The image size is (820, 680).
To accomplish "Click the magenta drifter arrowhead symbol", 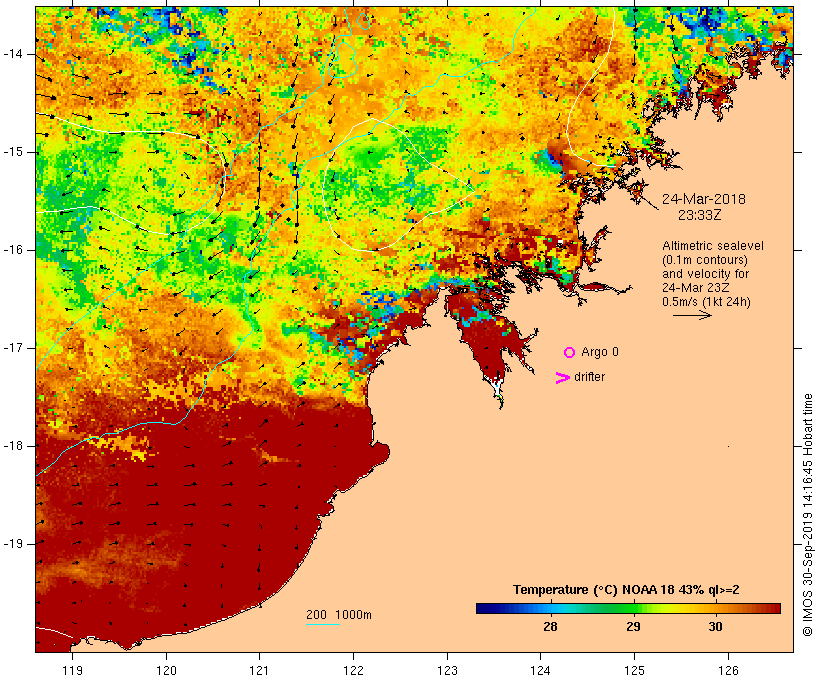I will (x=563, y=378).
